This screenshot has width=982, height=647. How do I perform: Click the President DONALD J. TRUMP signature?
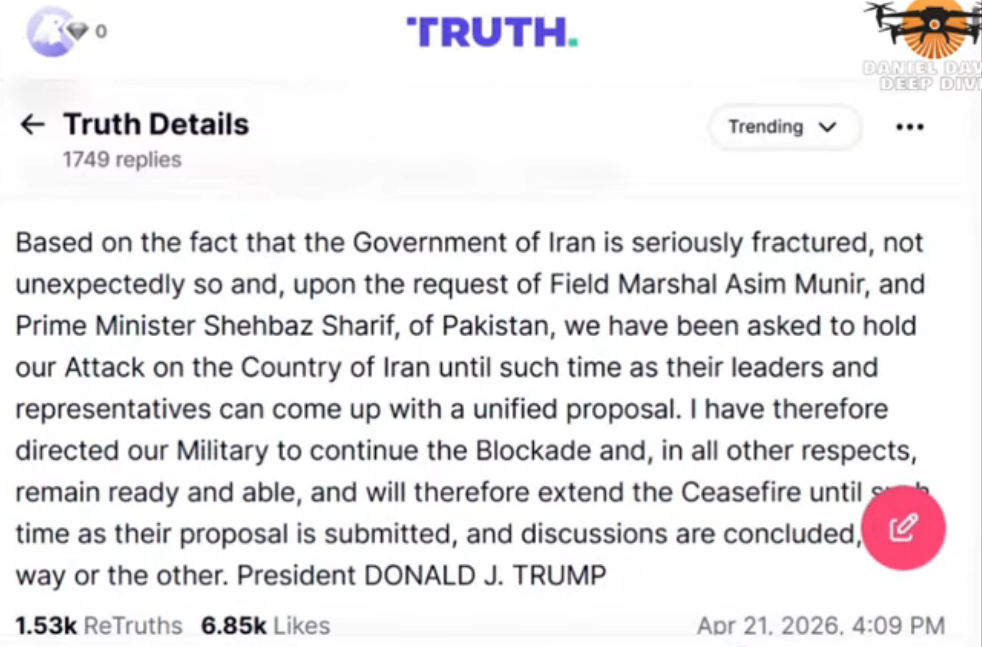tap(421, 575)
